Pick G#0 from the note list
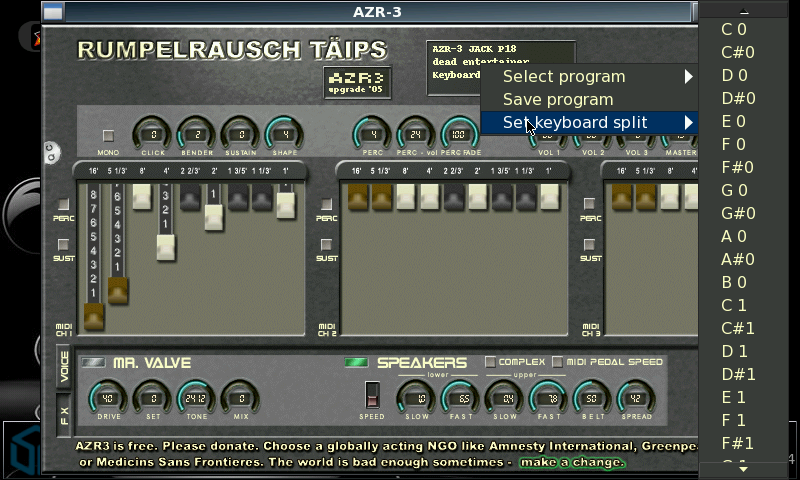 743,213
